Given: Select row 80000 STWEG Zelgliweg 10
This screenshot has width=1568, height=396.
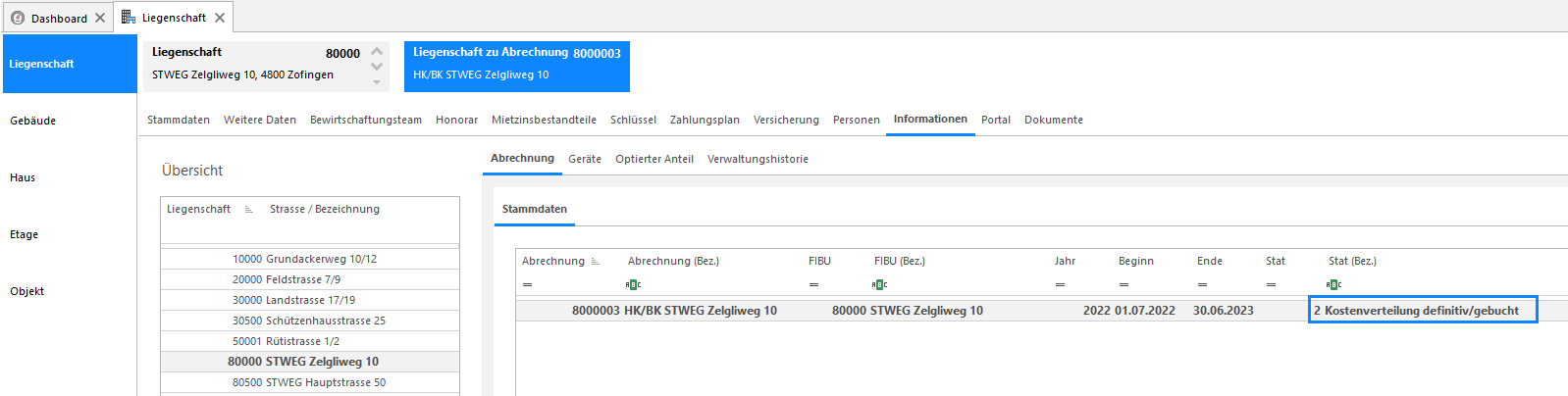Looking at the screenshot, I should [310, 362].
